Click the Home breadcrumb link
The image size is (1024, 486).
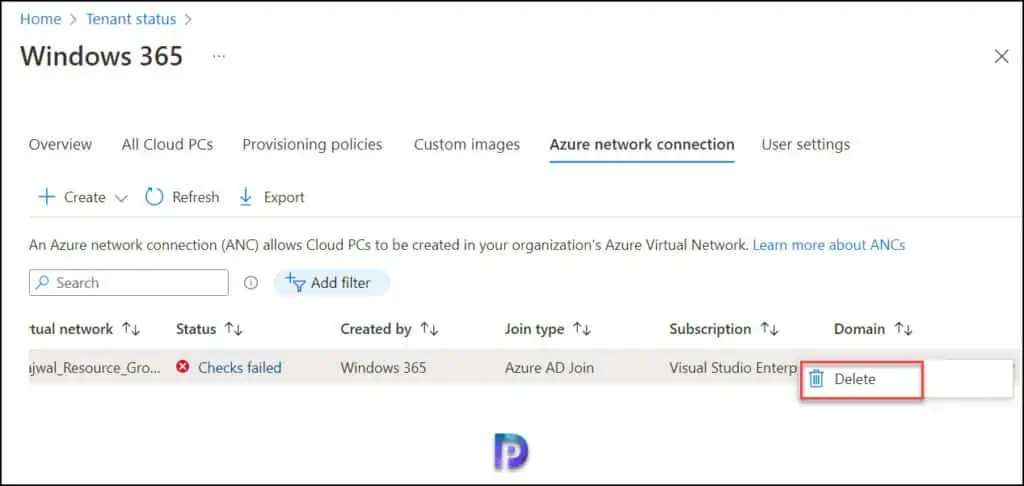coord(40,19)
